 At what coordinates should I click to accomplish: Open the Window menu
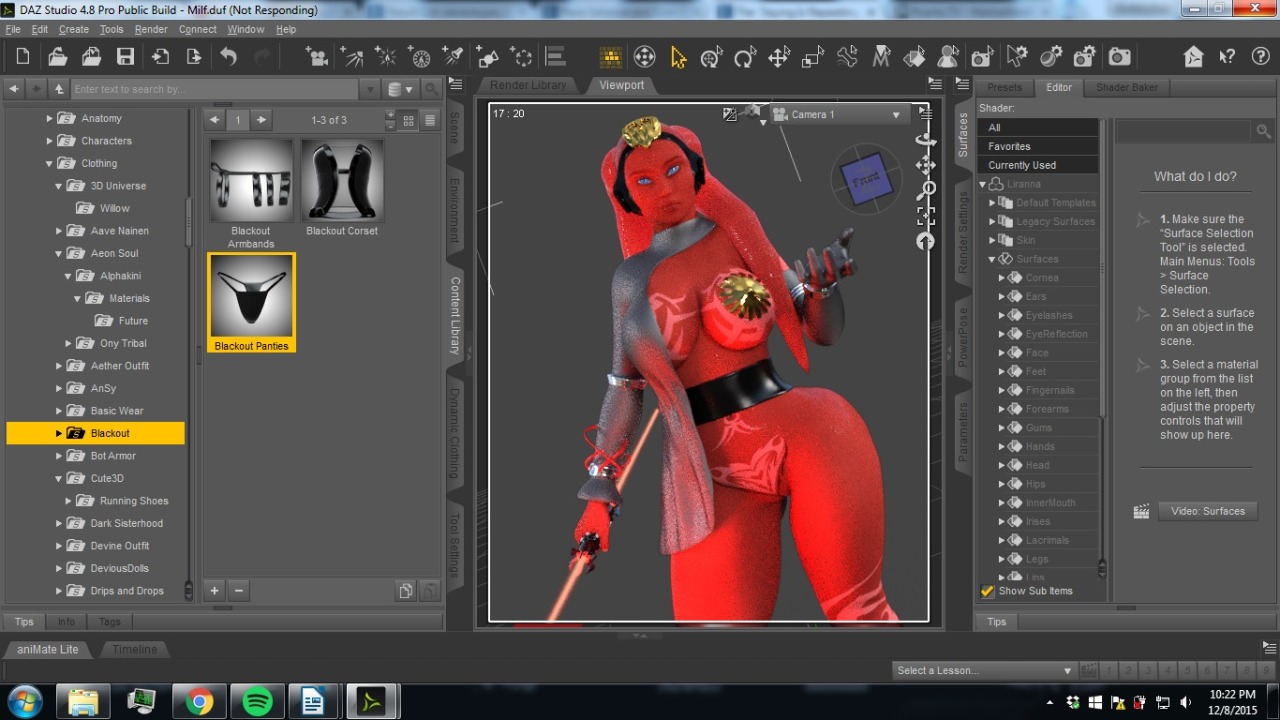point(245,29)
